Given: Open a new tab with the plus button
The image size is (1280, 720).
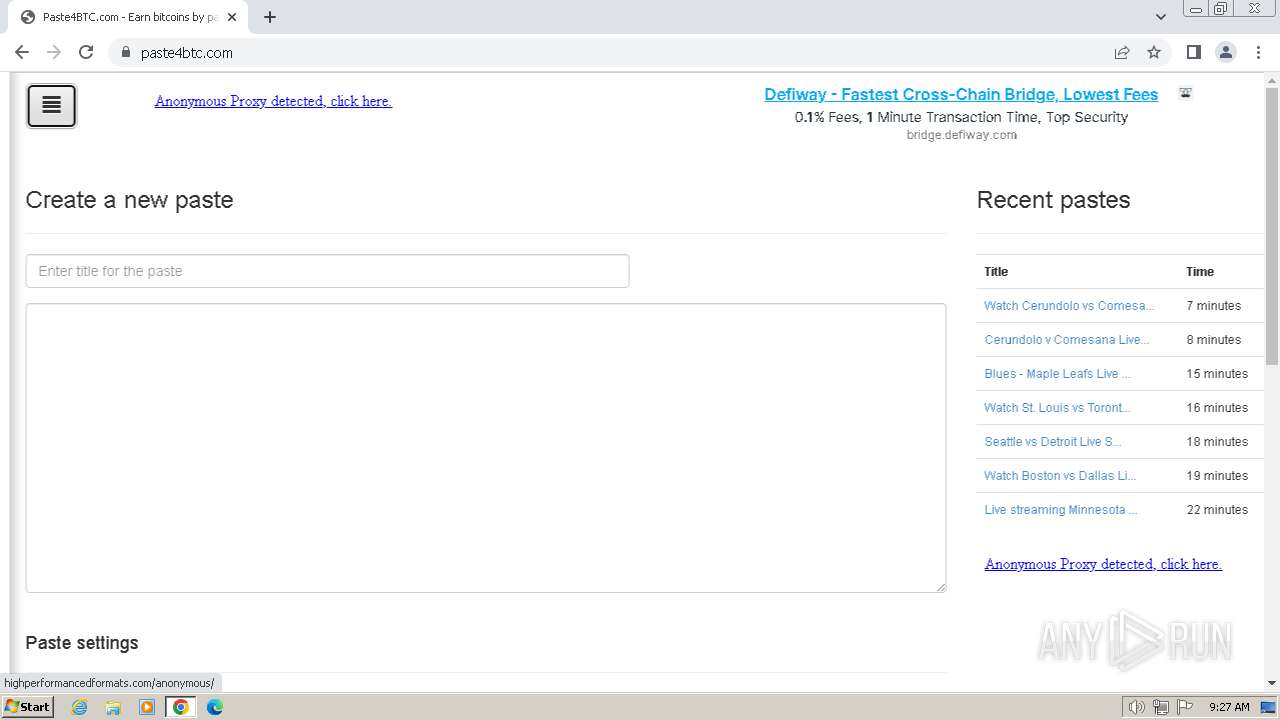Looking at the screenshot, I should (x=270, y=17).
